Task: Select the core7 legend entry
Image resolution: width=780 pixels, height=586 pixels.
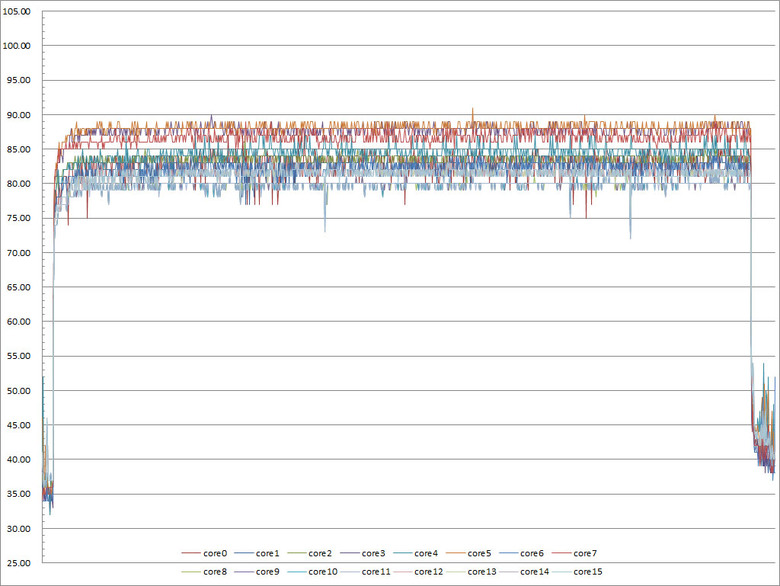Action: point(575,553)
